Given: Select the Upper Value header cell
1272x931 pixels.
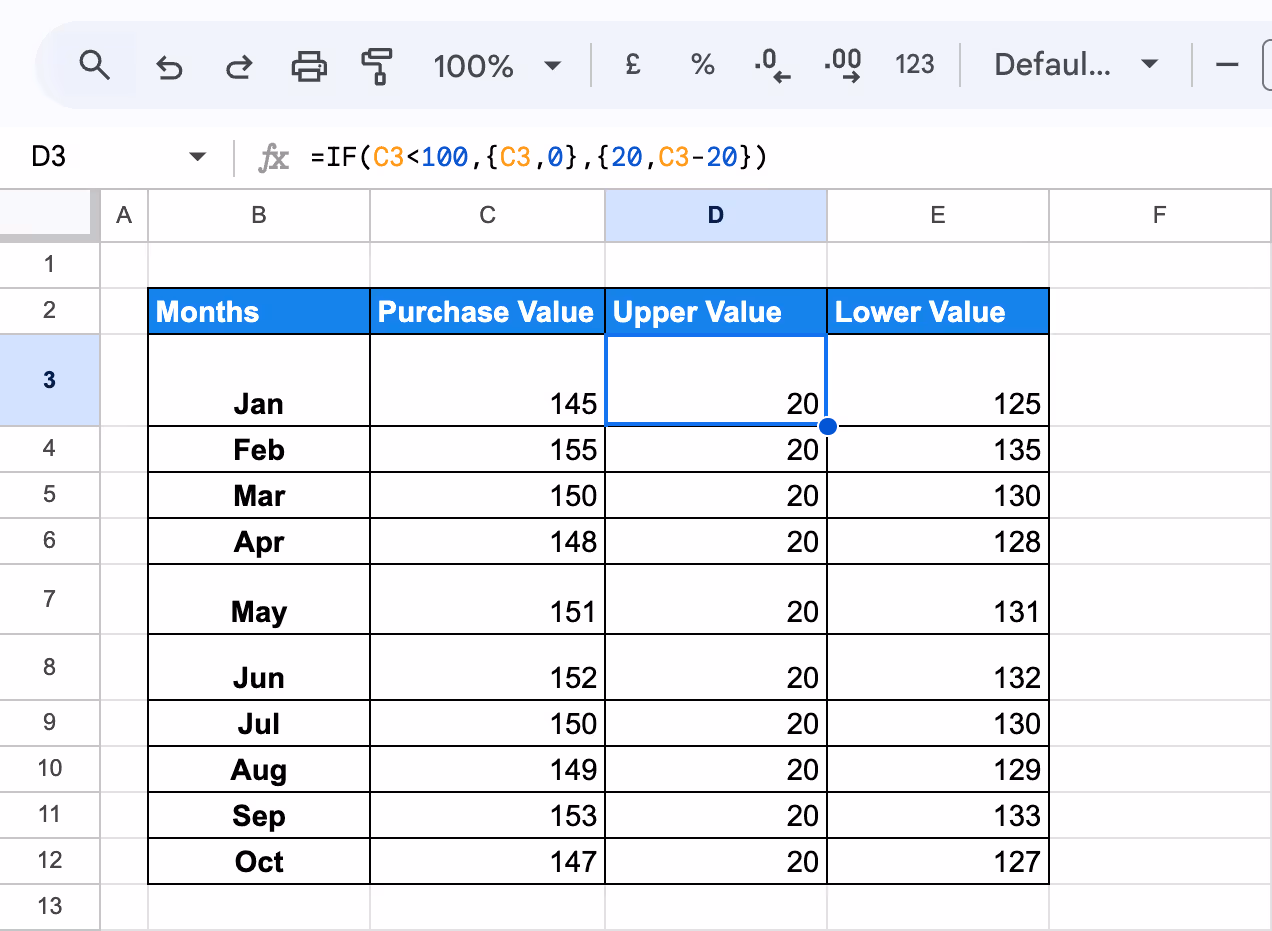Looking at the screenshot, I should click(x=715, y=311).
